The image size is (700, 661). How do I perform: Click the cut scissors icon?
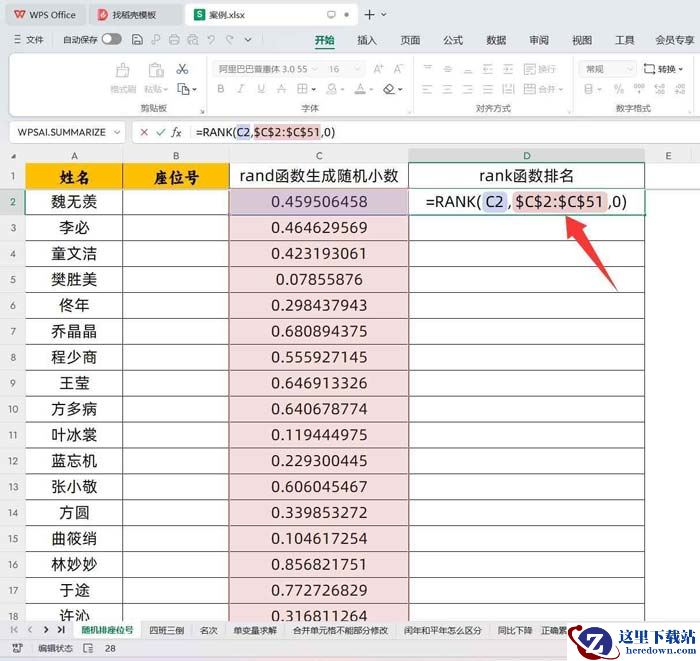click(x=182, y=69)
